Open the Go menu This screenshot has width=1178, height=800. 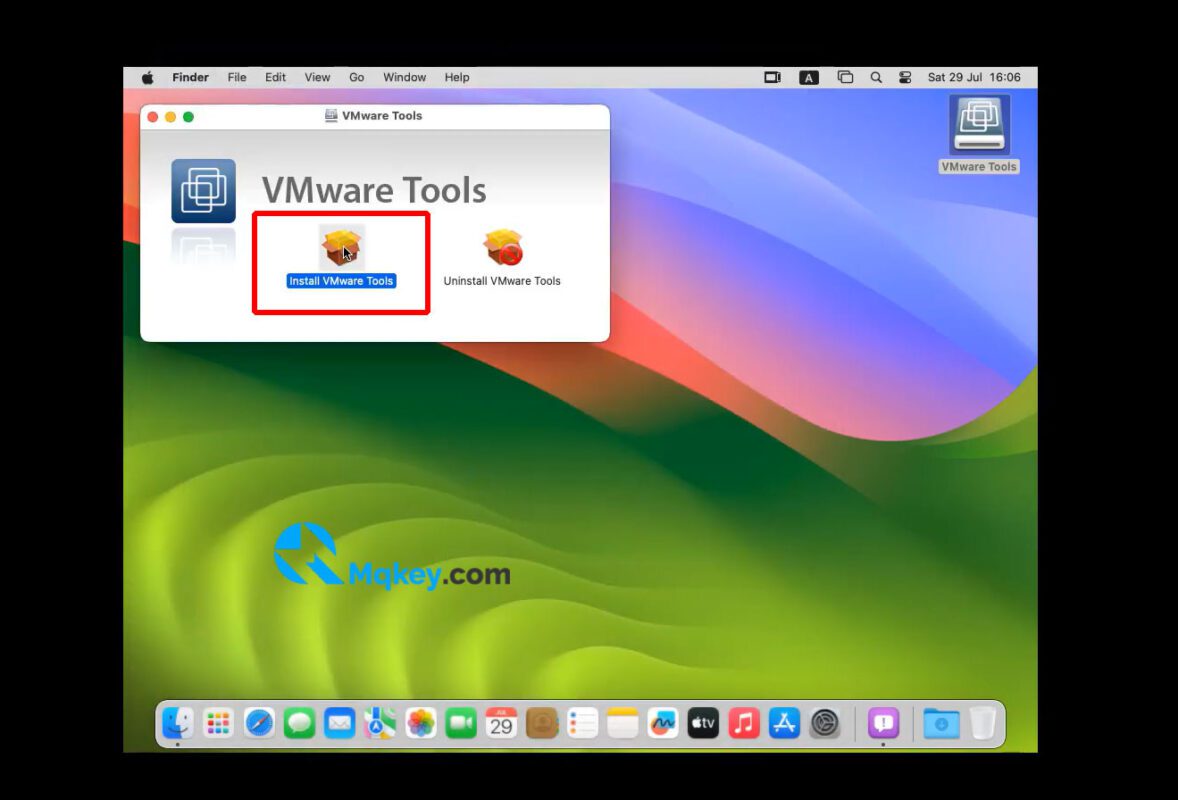(356, 77)
